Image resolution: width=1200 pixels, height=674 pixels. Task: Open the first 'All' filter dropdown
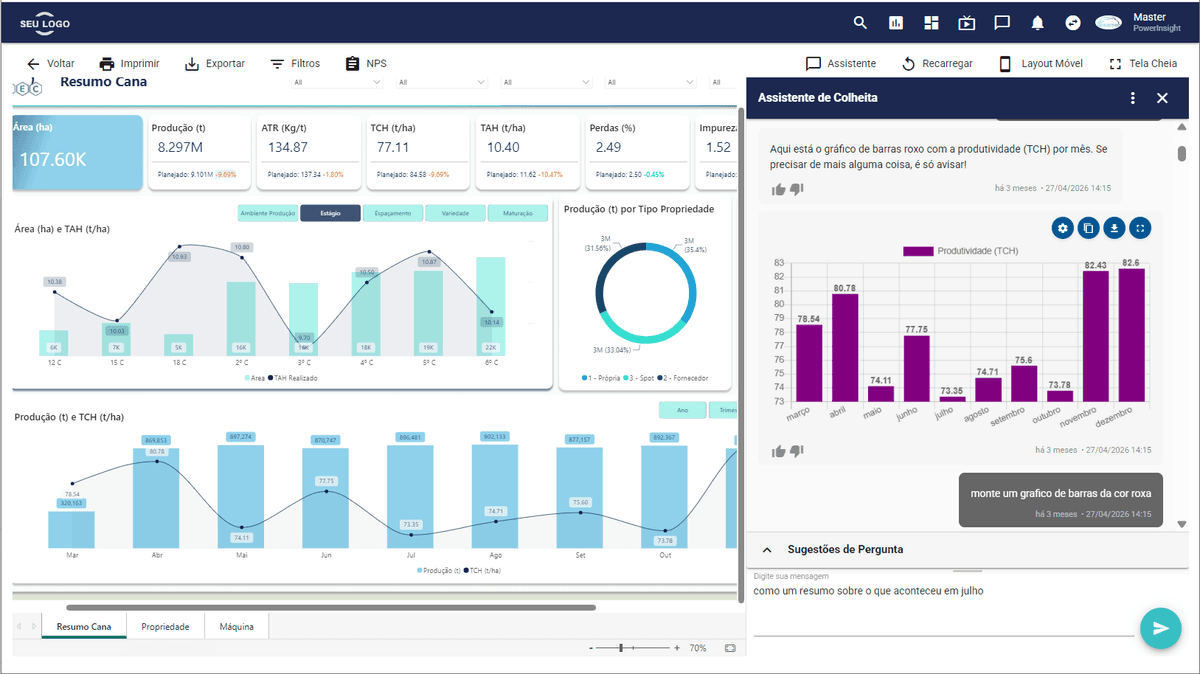coord(335,83)
